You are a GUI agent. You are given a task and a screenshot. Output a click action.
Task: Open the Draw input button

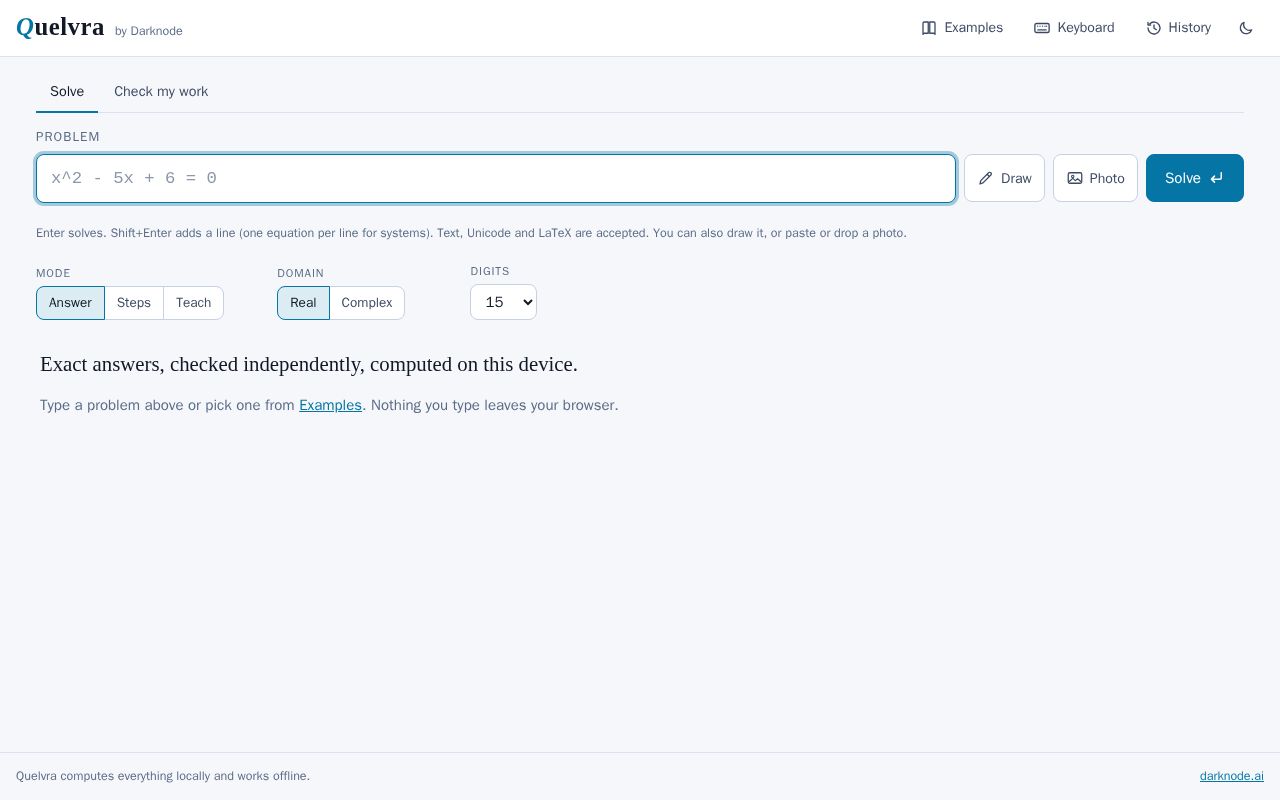1004,178
